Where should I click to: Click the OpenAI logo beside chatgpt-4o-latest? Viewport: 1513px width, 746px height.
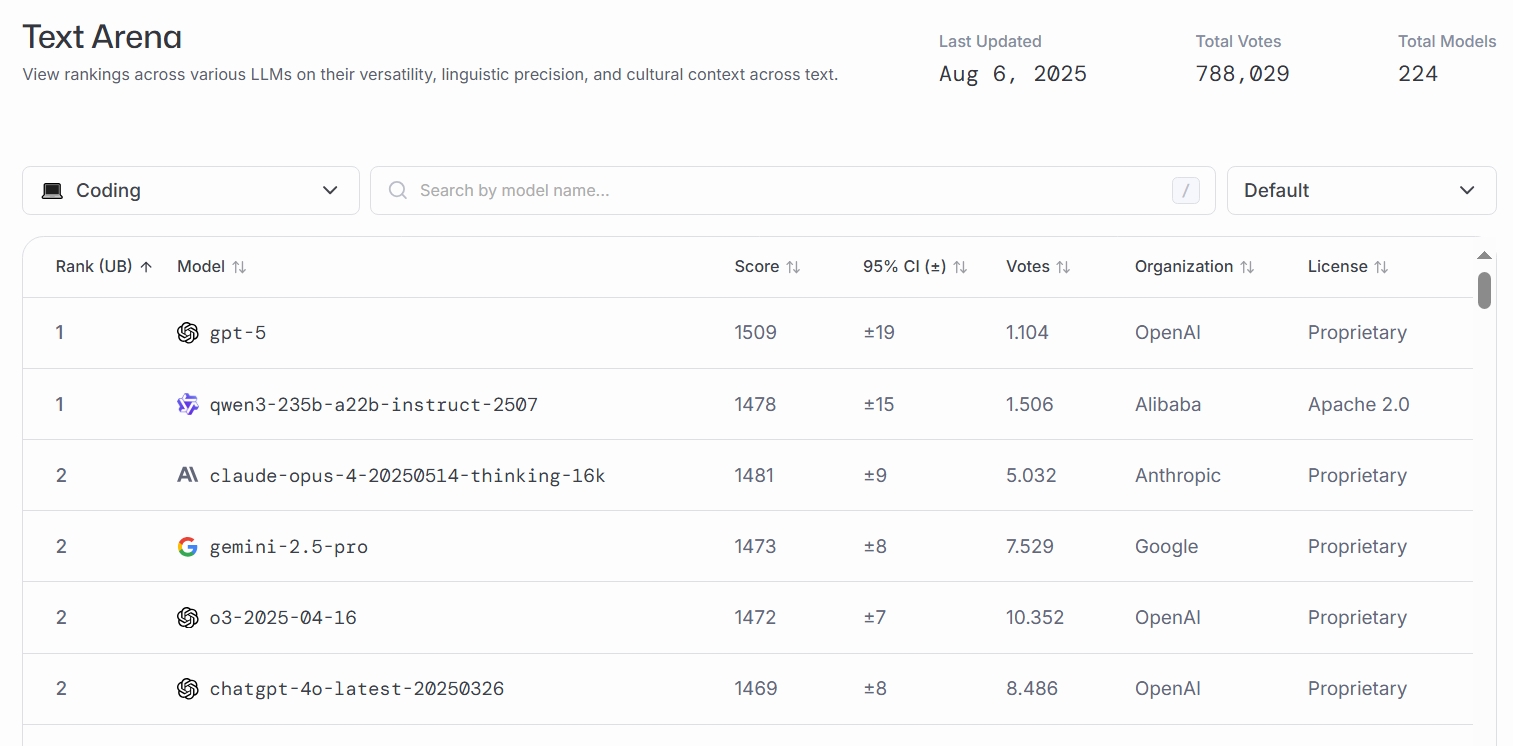pyautogui.click(x=187, y=689)
